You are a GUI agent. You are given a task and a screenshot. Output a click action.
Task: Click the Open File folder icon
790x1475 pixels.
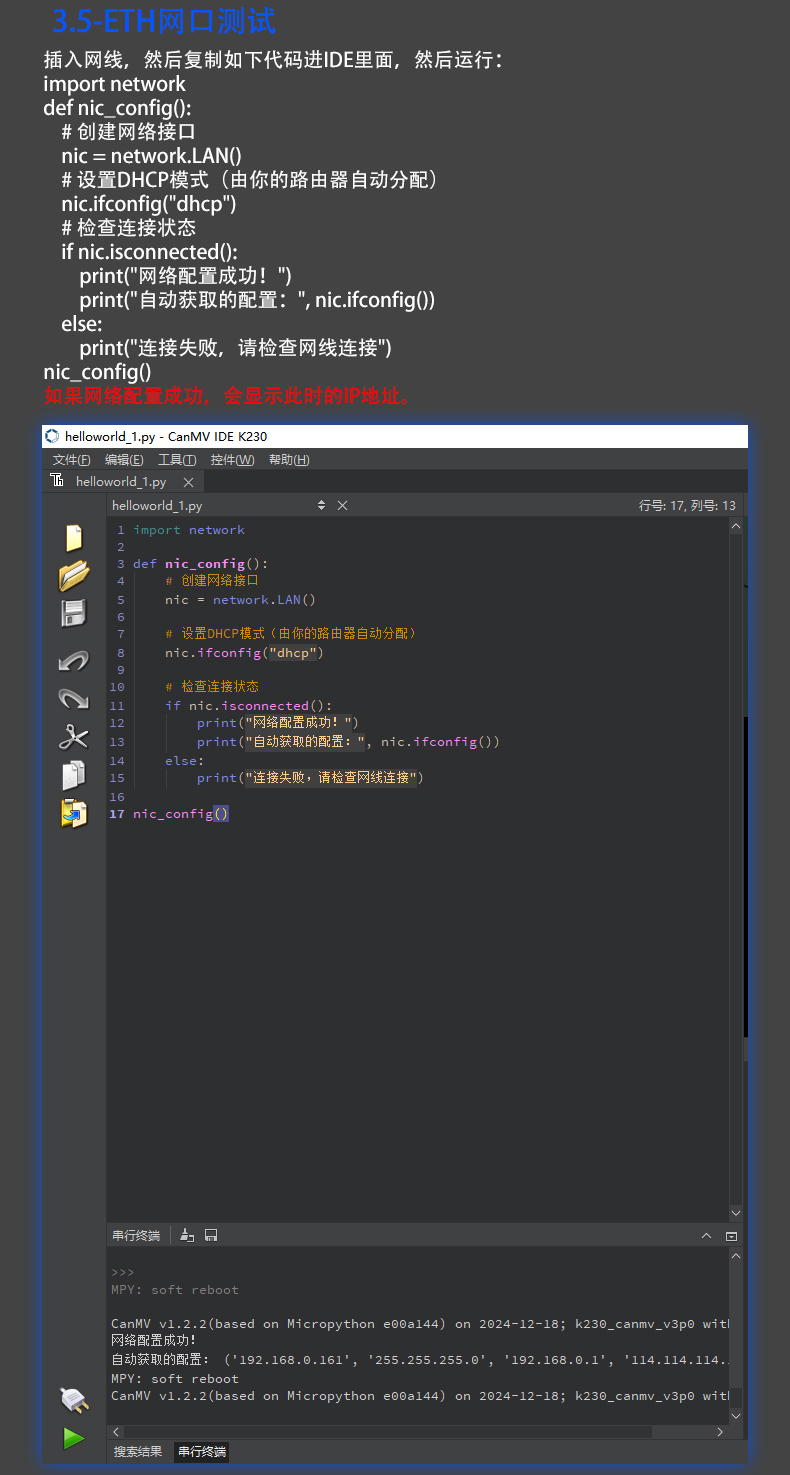click(x=74, y=575)
